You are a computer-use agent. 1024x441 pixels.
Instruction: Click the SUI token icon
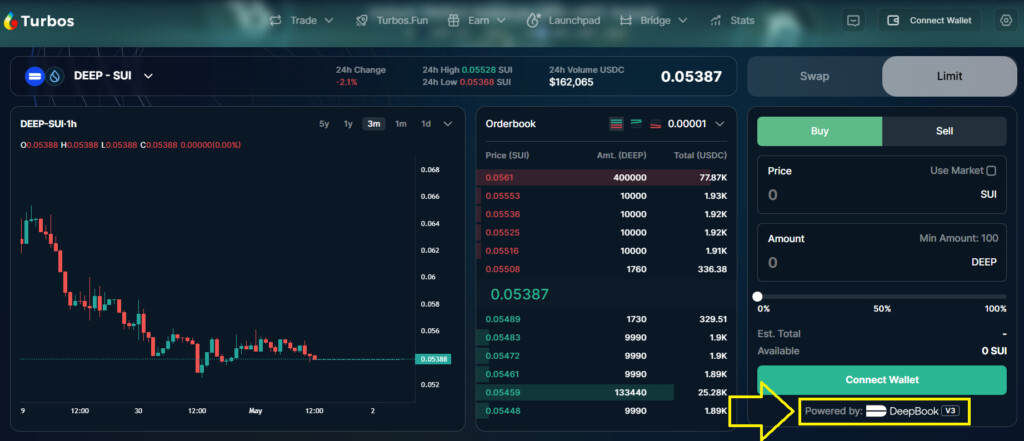click(54, 76)
